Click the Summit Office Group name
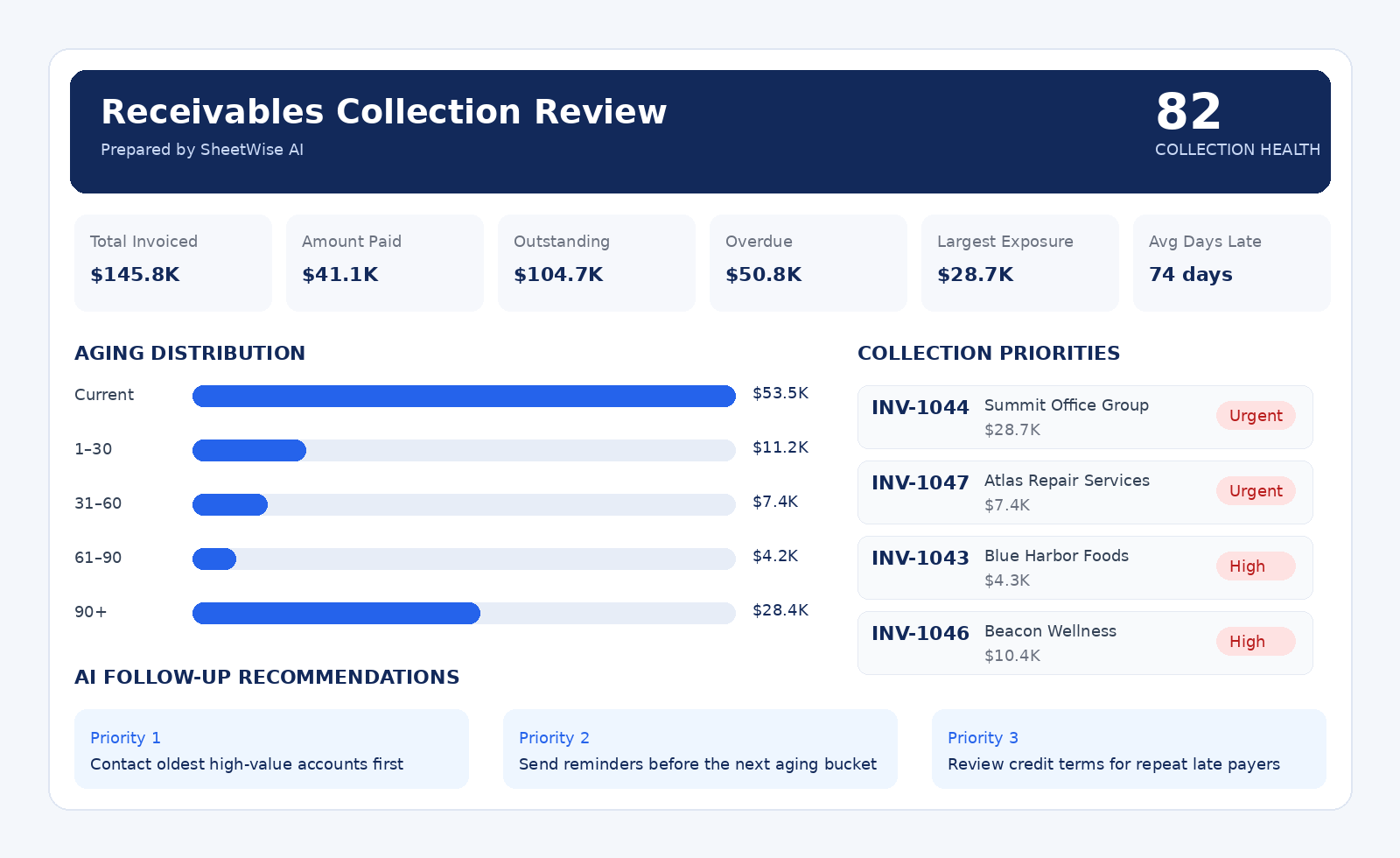Viewport: 1400px width, 858px height. (1067, 405)
